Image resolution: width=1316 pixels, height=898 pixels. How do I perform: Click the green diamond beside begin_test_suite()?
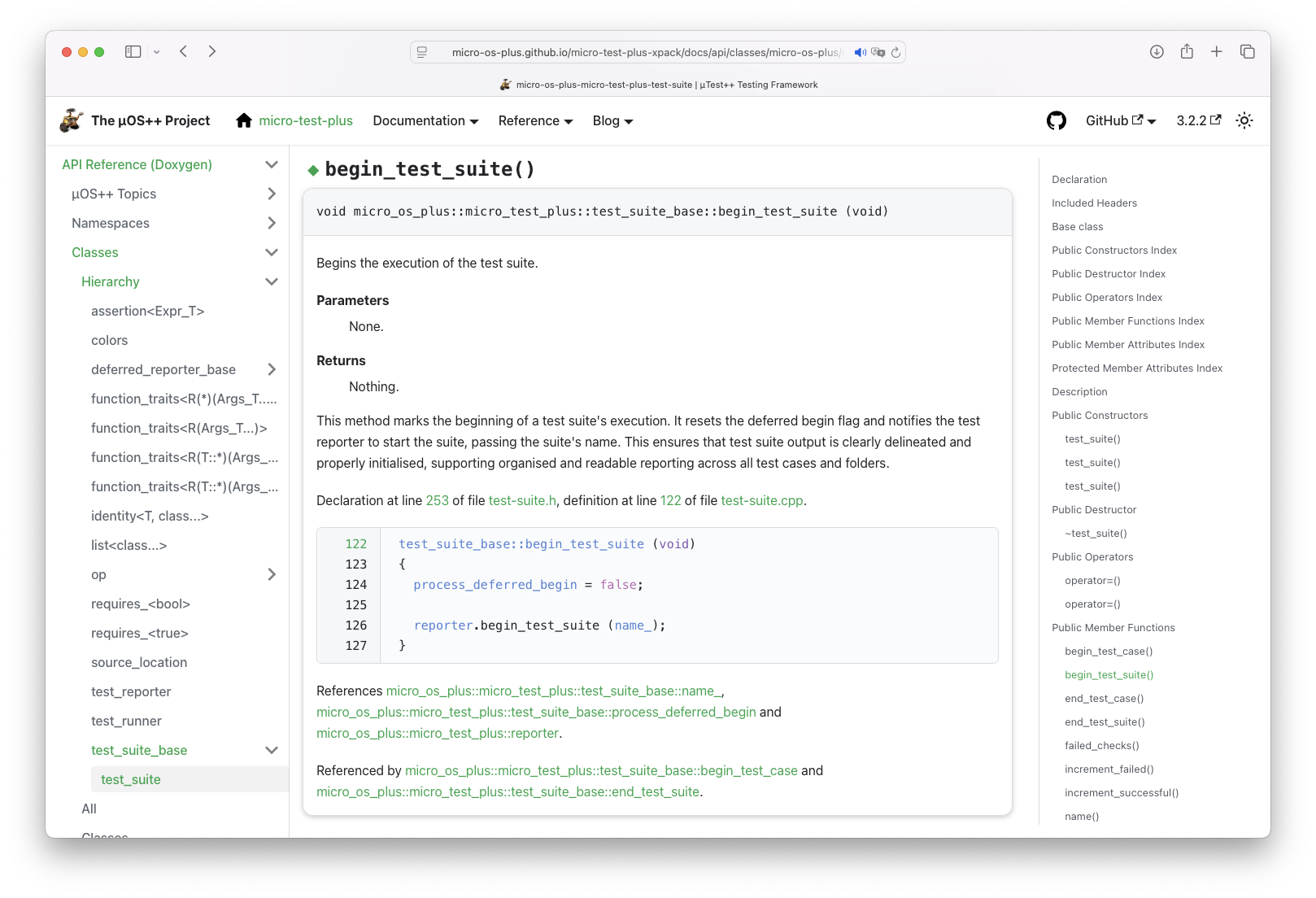click(x=313, y=170)
